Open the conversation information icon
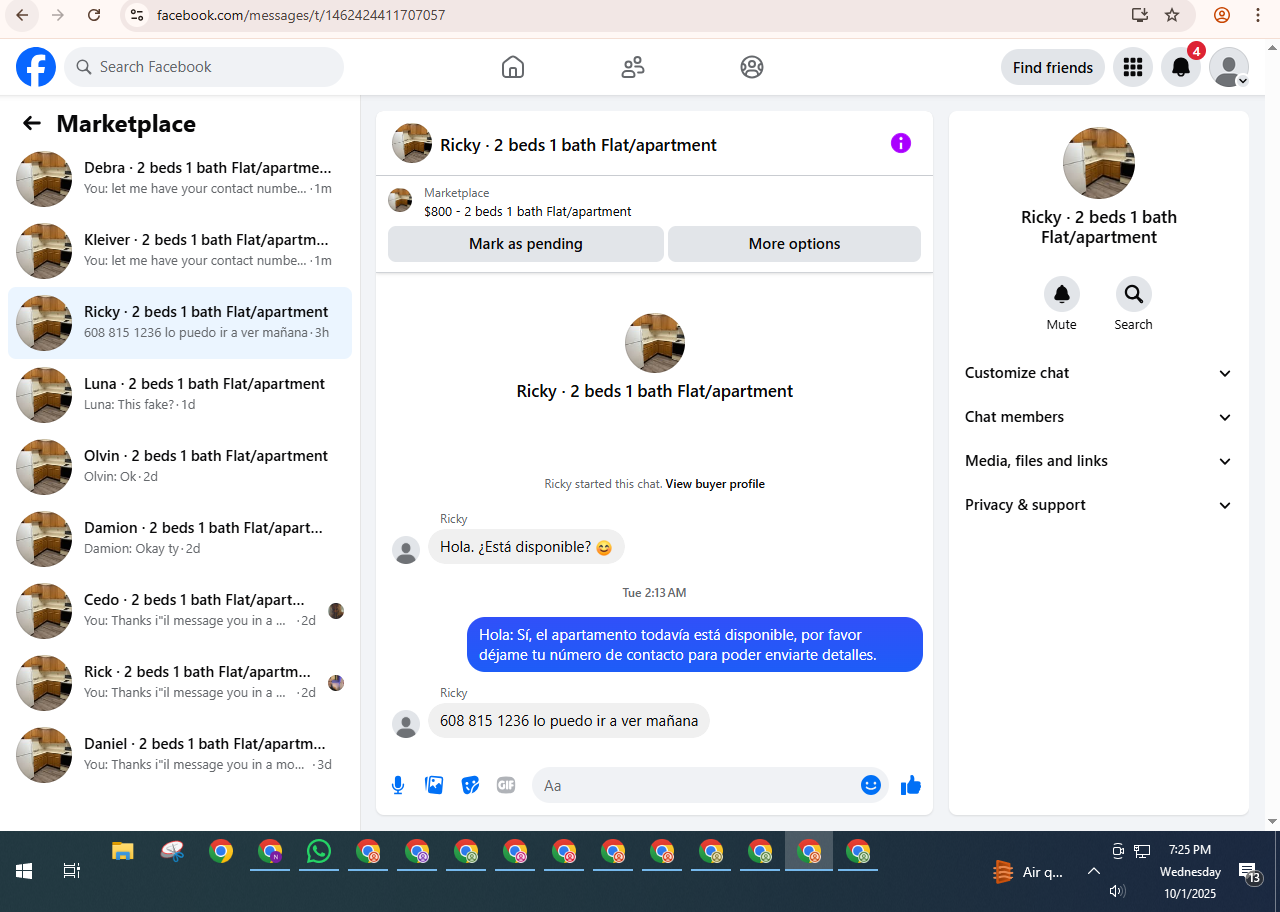Viewport: 1280px width, 912px height. [x=901, y=143]
